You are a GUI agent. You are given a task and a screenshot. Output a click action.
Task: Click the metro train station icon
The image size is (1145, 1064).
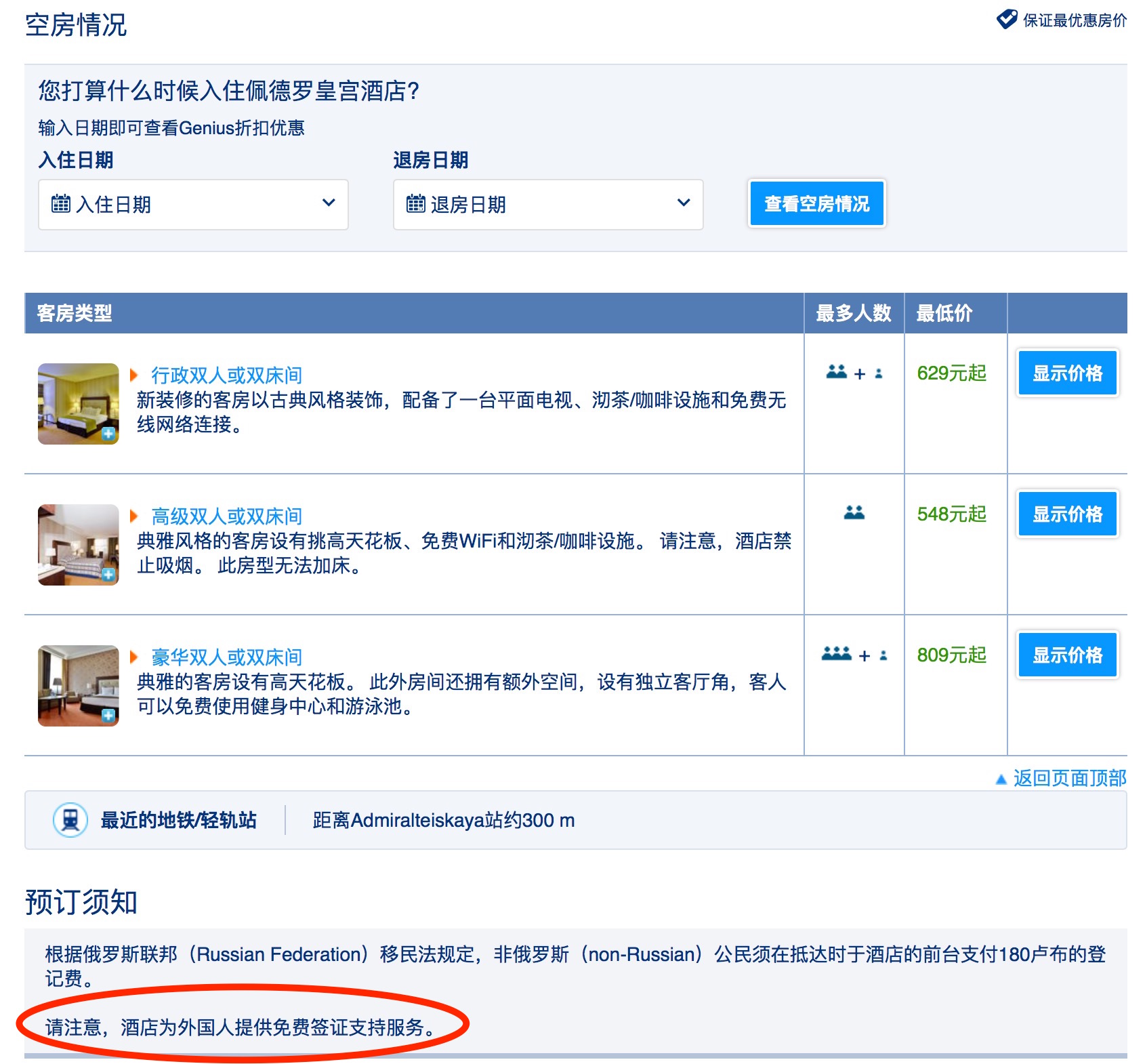click(x=70, y=820)
